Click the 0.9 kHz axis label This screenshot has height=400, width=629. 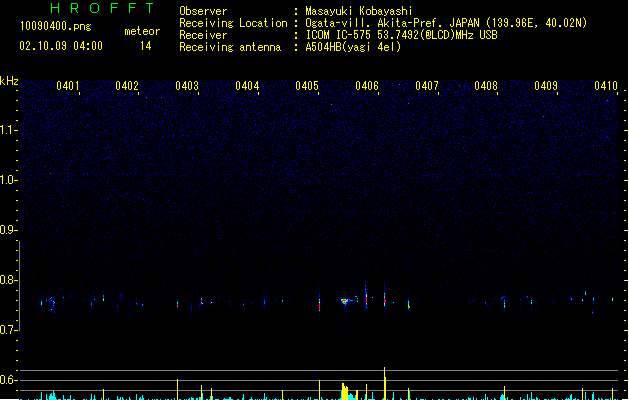click(8, 230)
